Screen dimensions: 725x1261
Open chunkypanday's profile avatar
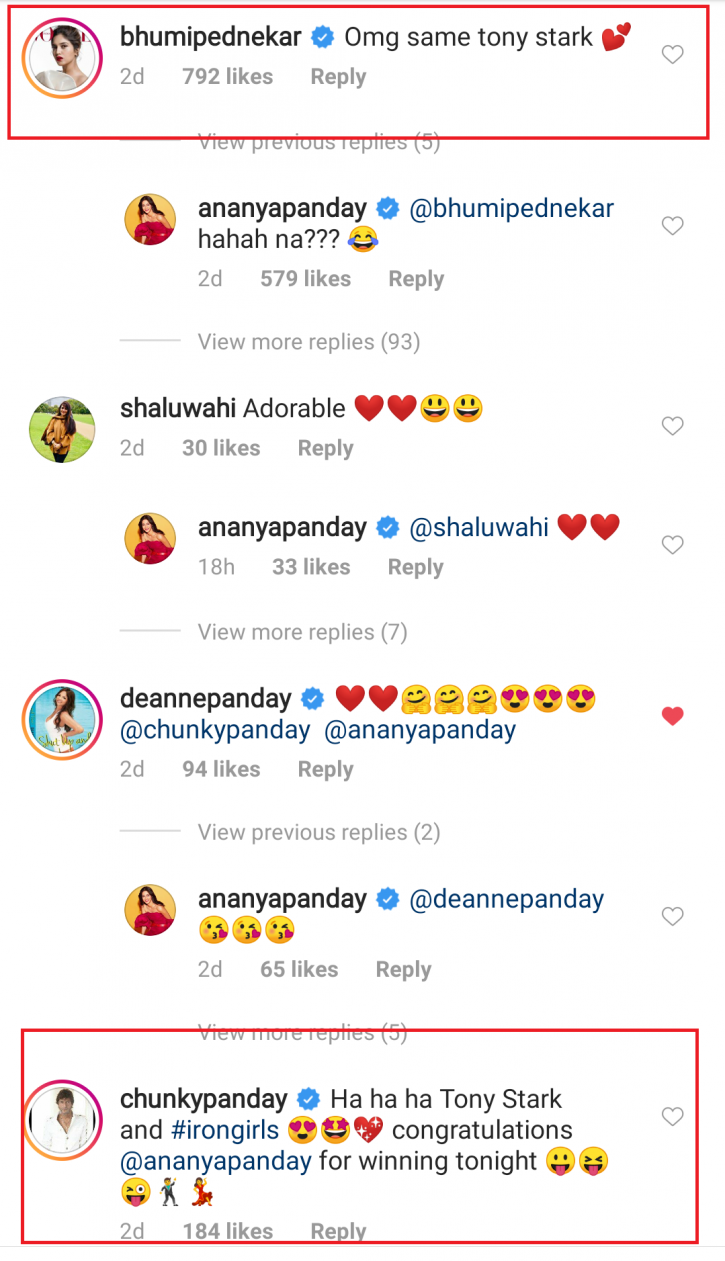point(63,1118)
